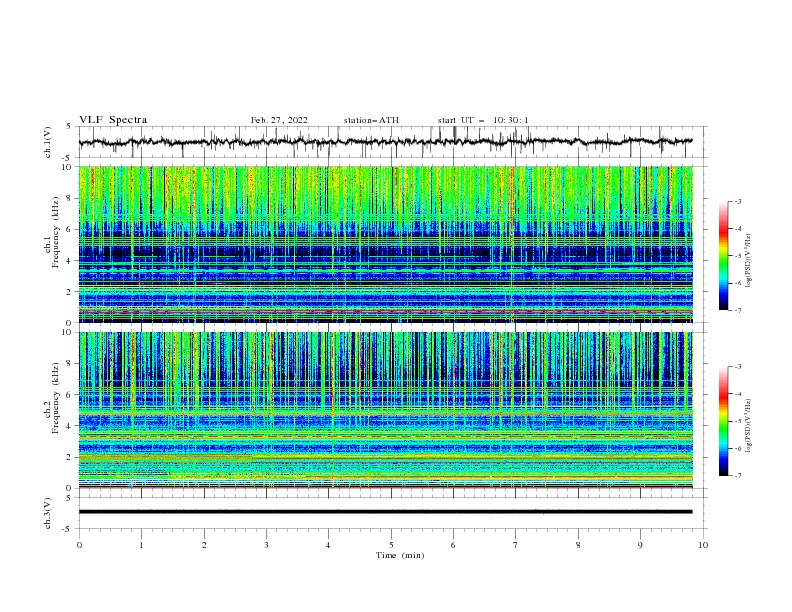Click the "6" kHz tick of ch.2 spectrogram
The image size is (792, 612).
[x=70, y=395]
